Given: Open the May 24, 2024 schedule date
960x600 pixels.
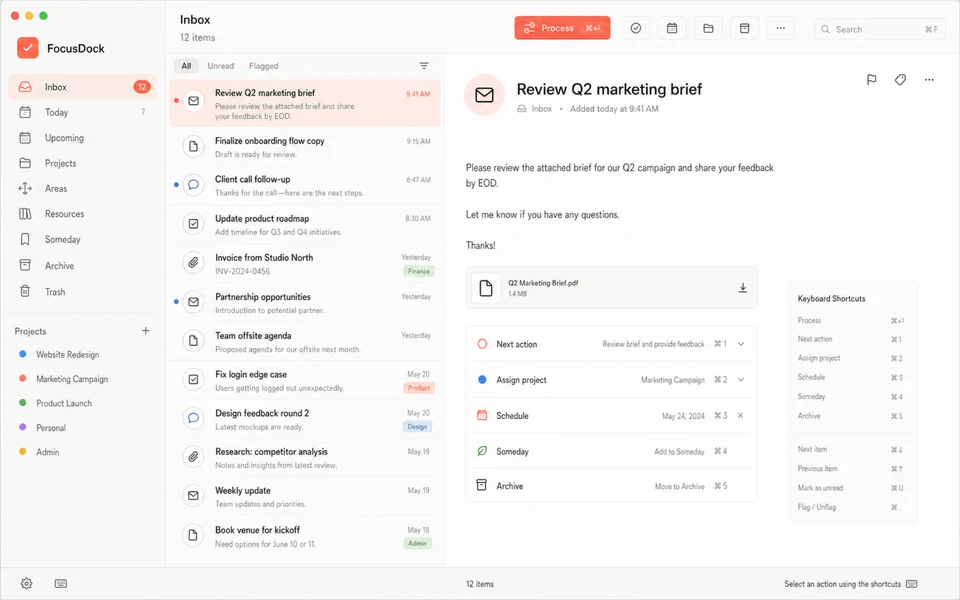Looking at the screenshot, I should coord(683,416).
